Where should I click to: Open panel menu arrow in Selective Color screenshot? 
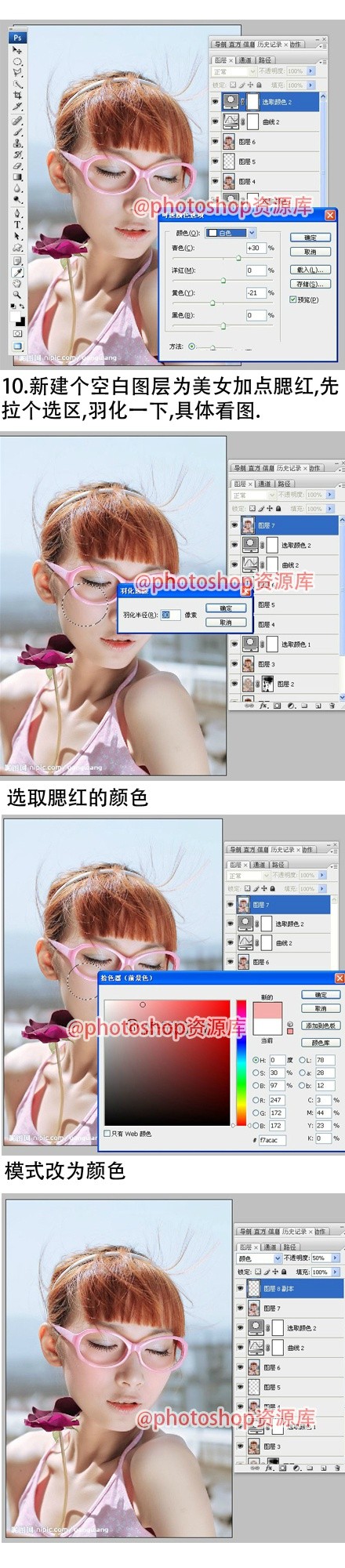[x=325, y=62]
